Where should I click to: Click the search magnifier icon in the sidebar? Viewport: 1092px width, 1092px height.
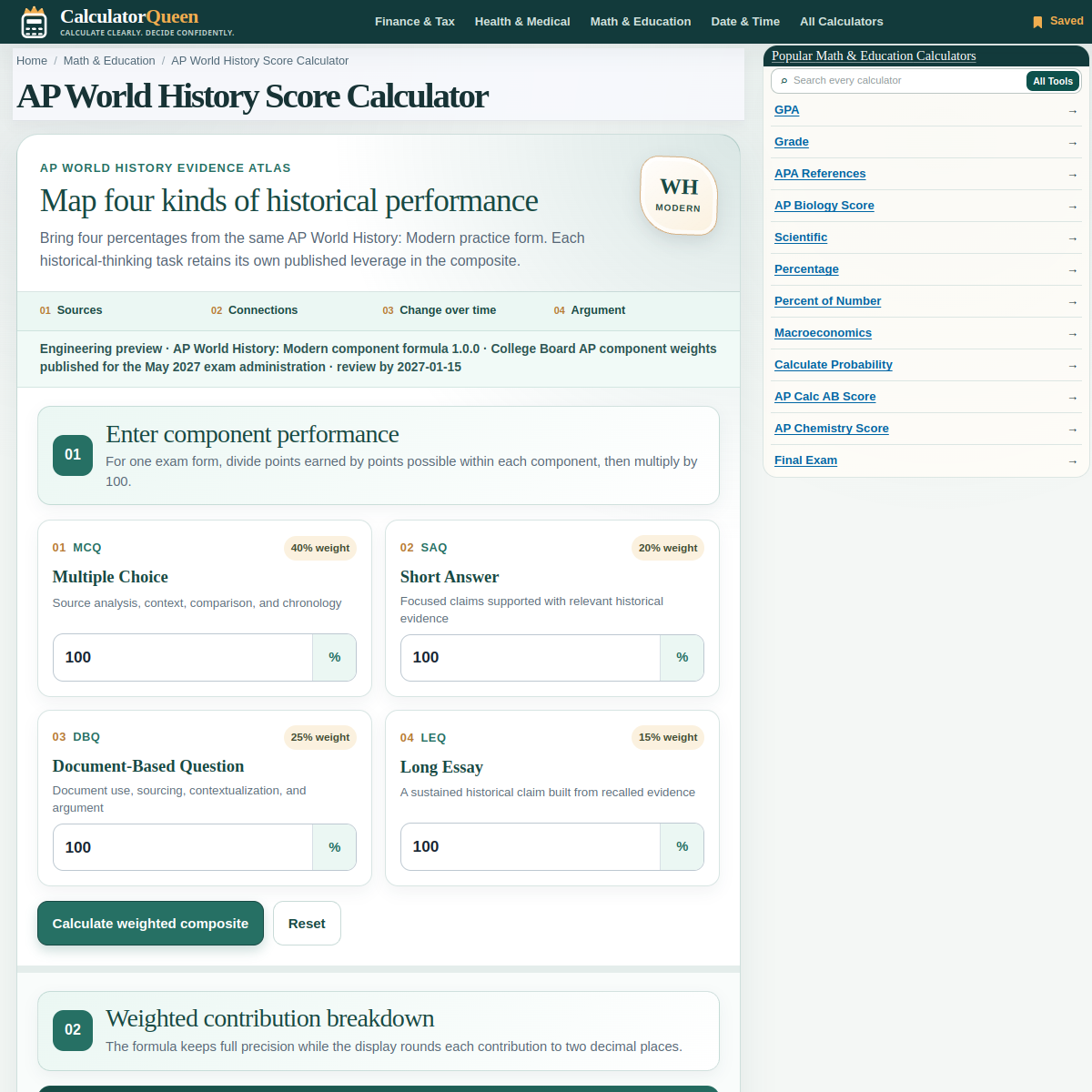point(784,81)
